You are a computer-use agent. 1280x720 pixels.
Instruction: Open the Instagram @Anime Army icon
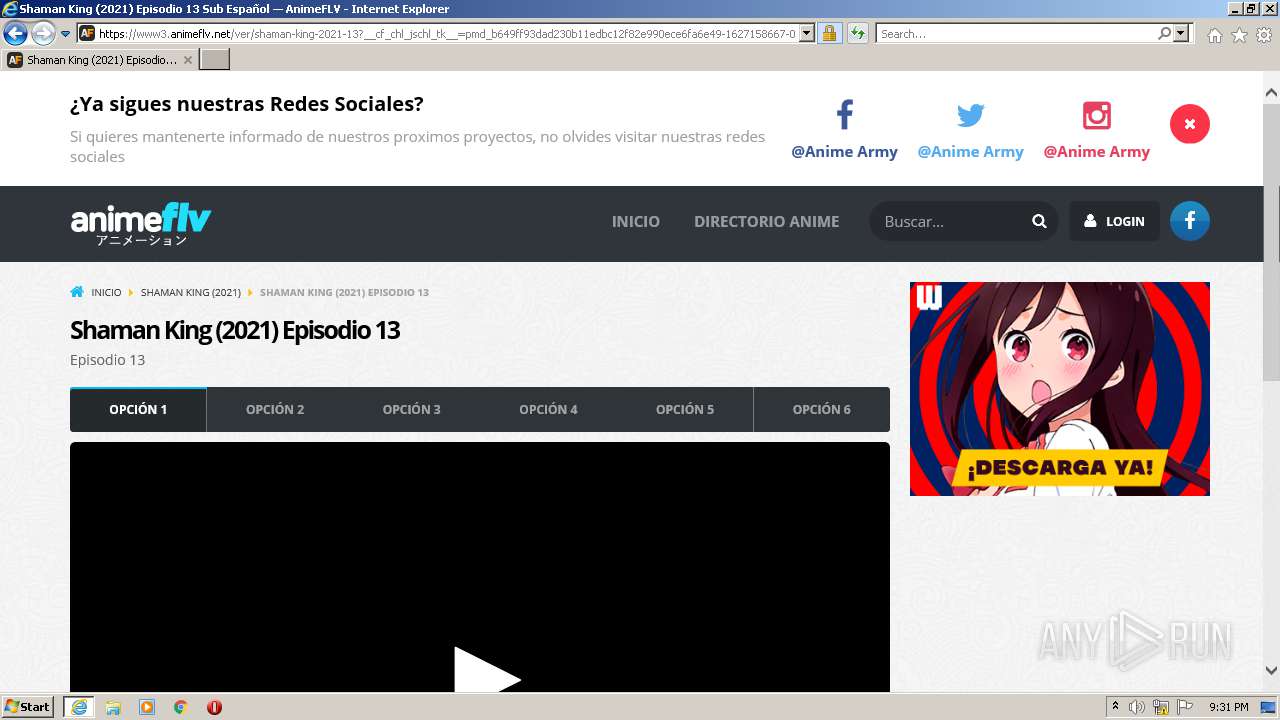[x=1097, y=116]
